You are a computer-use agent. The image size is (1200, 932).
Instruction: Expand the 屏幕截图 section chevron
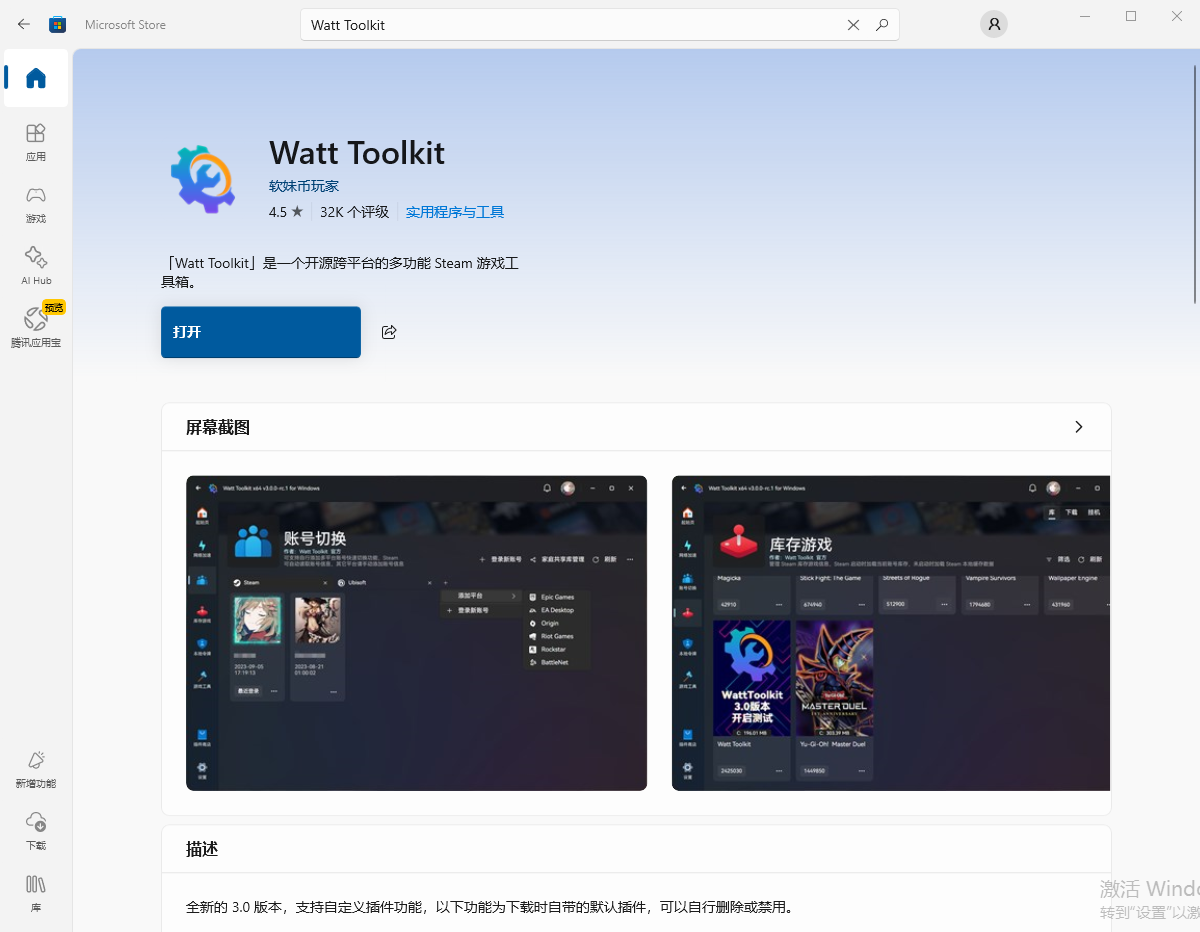click(x=1078, y=427)
